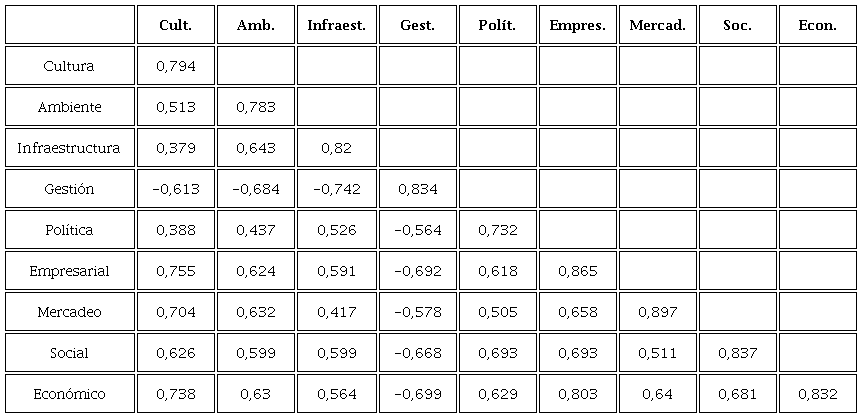Select the cell containing −0,742

336,189
